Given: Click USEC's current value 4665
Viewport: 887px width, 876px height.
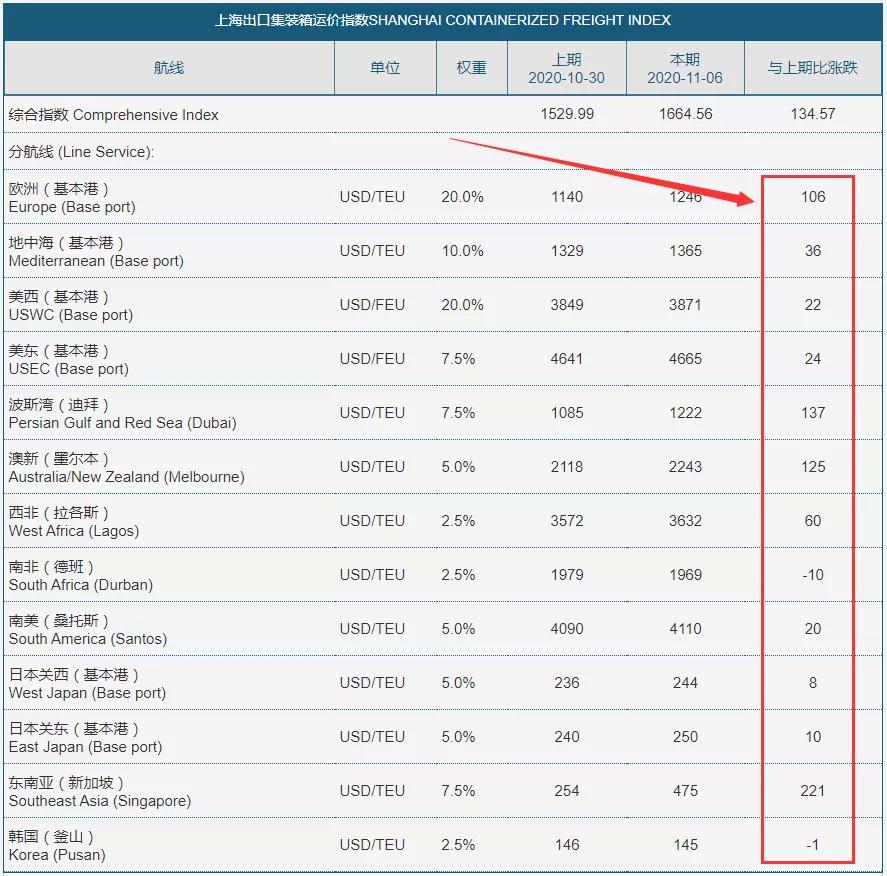Looking at the screenshot, I should [x=685, y=359].
